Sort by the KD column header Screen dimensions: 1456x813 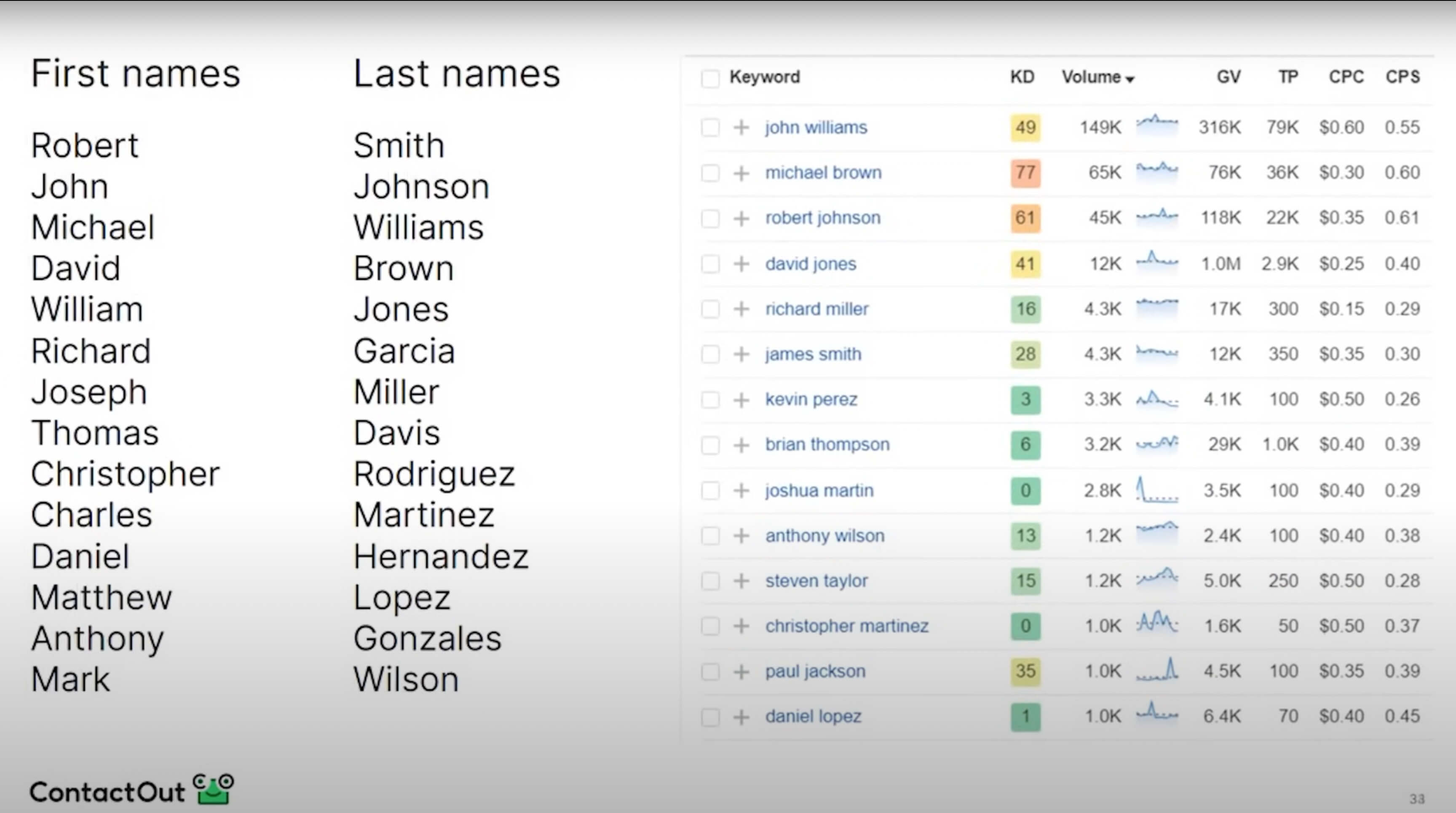pos(1022,77)
